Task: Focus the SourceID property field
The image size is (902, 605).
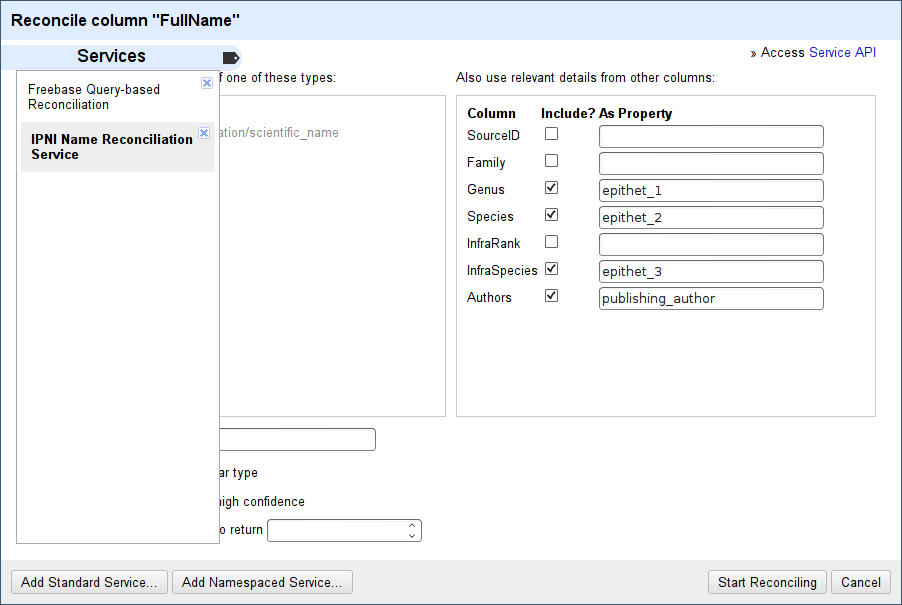Action: click(711, 137)
